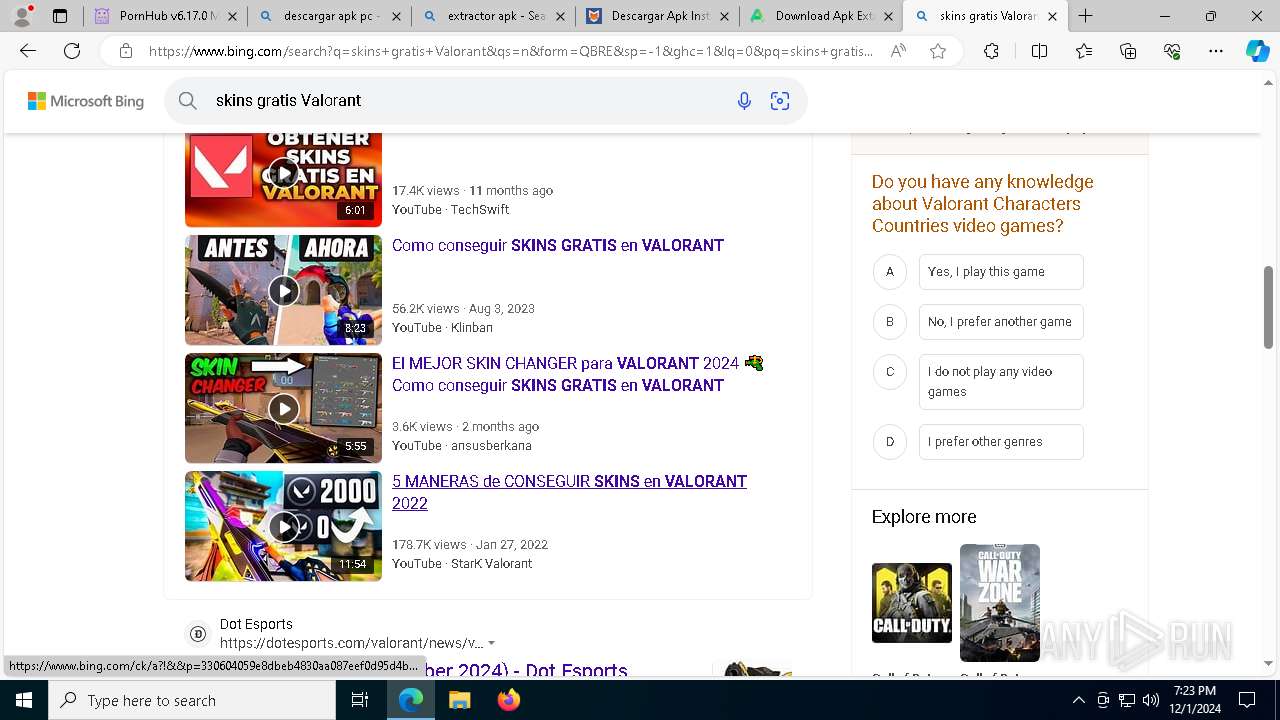Click the Windows taskbar search box
The image size is (1280, 720).
[192, 700]
